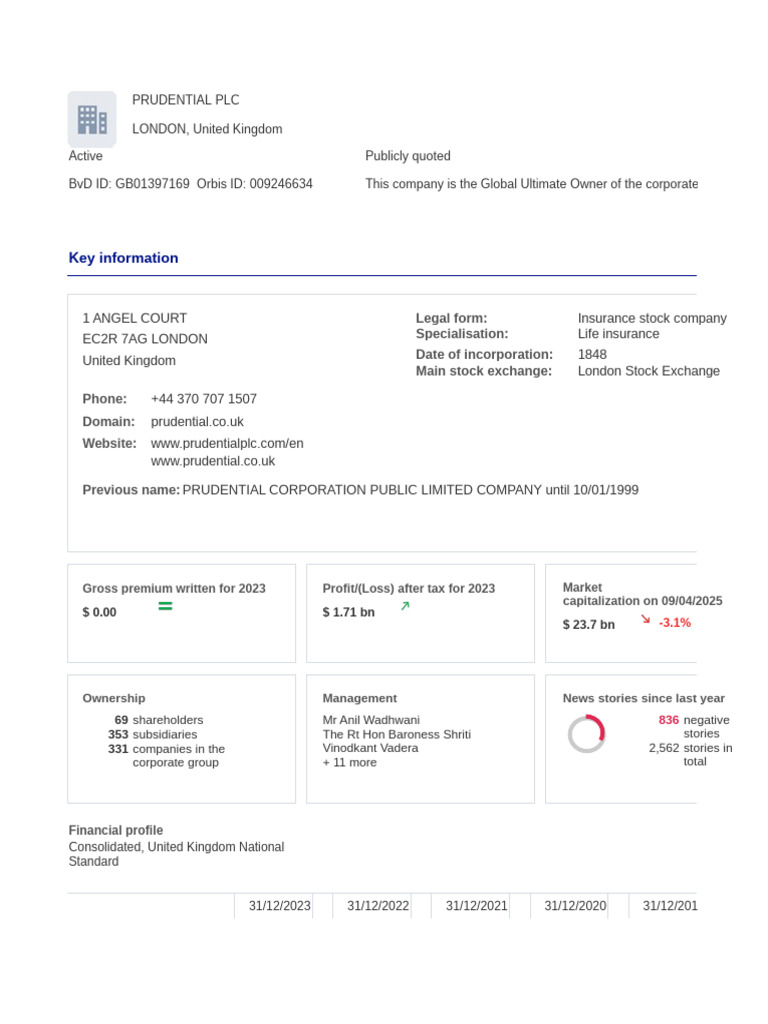The width and height of the screenshot is (768, 1024).
Task: Click the news stories donut chart
Action: 586,733
